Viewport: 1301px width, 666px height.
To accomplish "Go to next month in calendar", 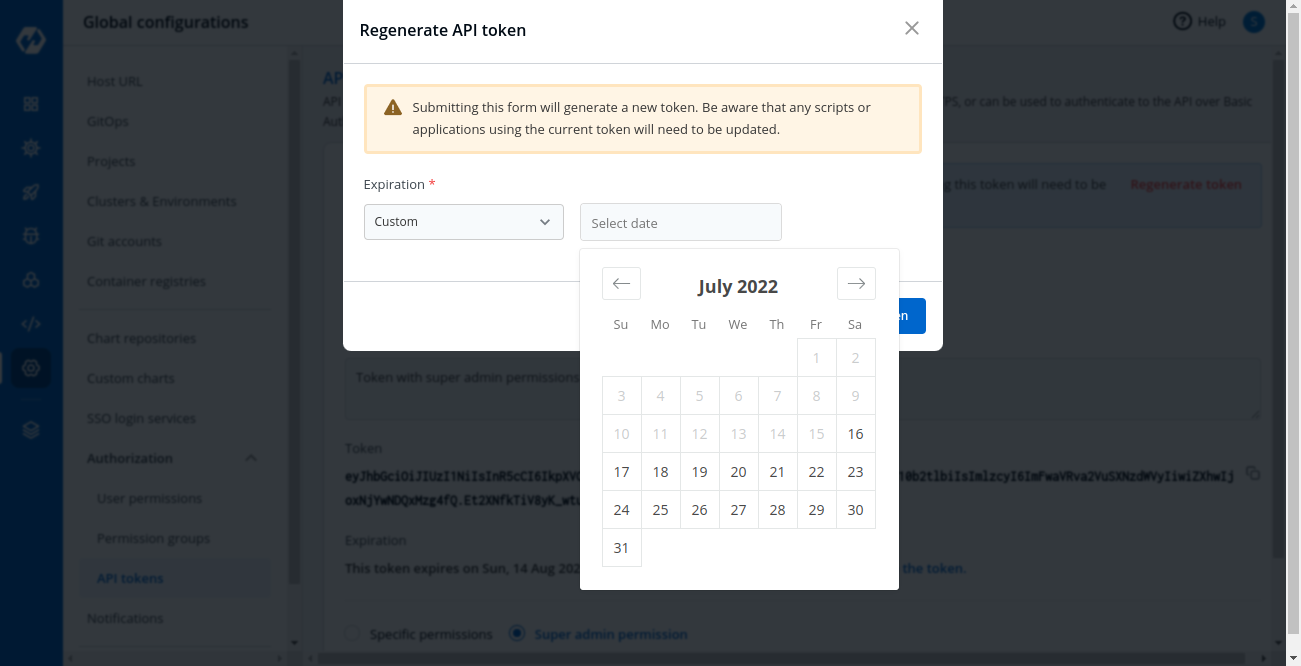I will (856, 284).
